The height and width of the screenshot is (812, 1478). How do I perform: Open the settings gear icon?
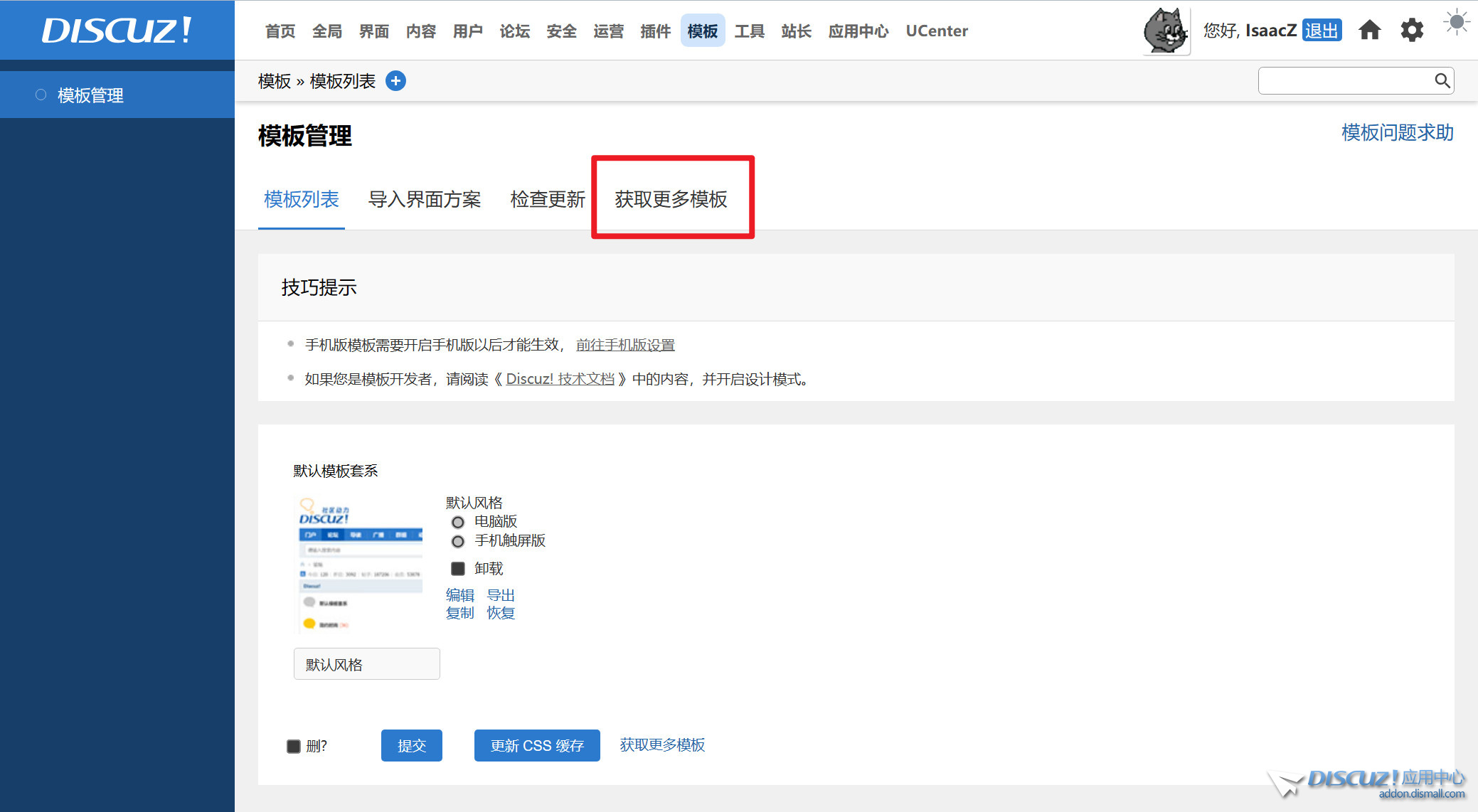tap(1412, 31)
